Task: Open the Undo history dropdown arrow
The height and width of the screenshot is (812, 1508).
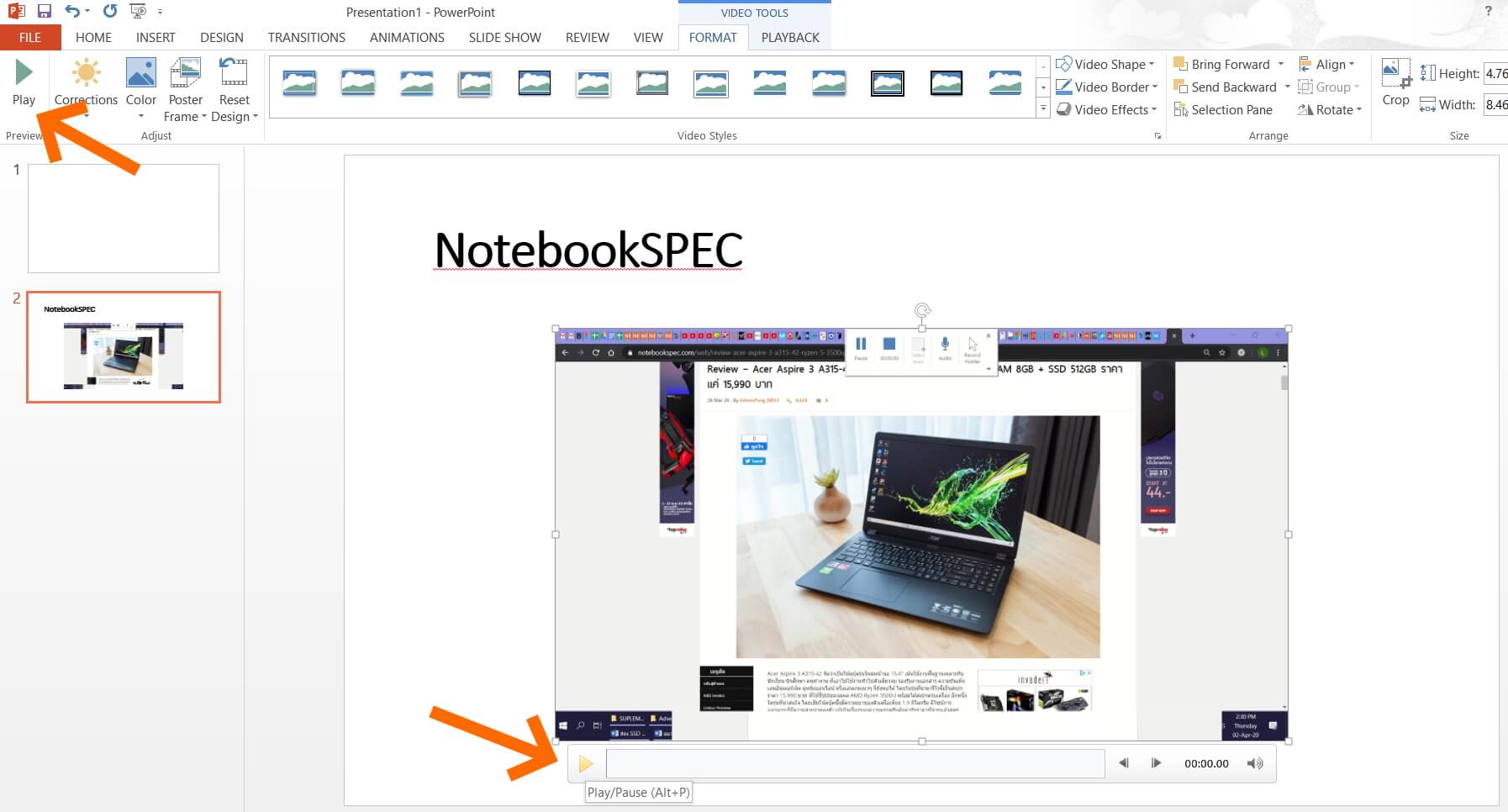Action: click(87, 12)
